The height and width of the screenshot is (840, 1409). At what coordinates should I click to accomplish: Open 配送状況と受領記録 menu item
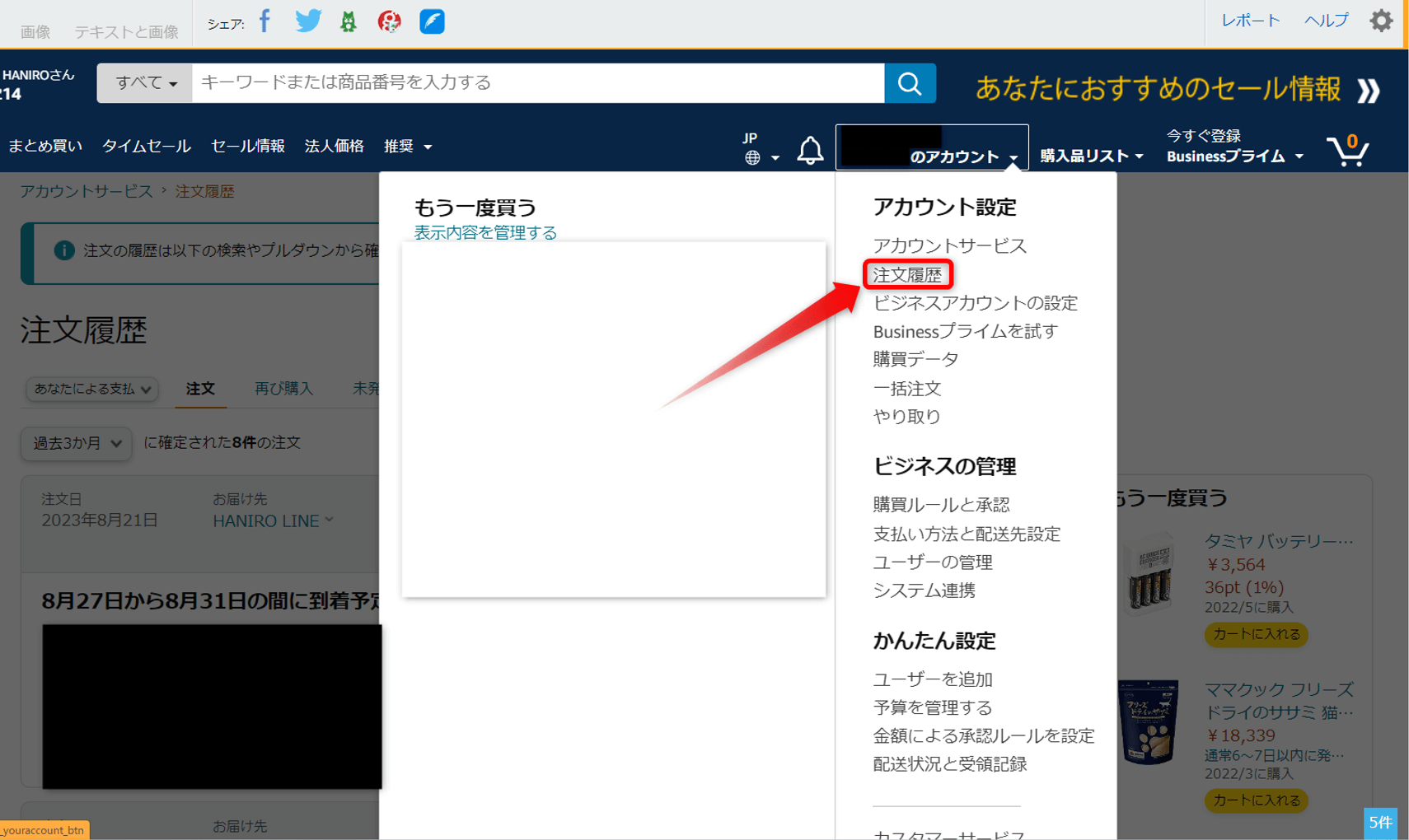pyautogui.click(x=949, y=764)
